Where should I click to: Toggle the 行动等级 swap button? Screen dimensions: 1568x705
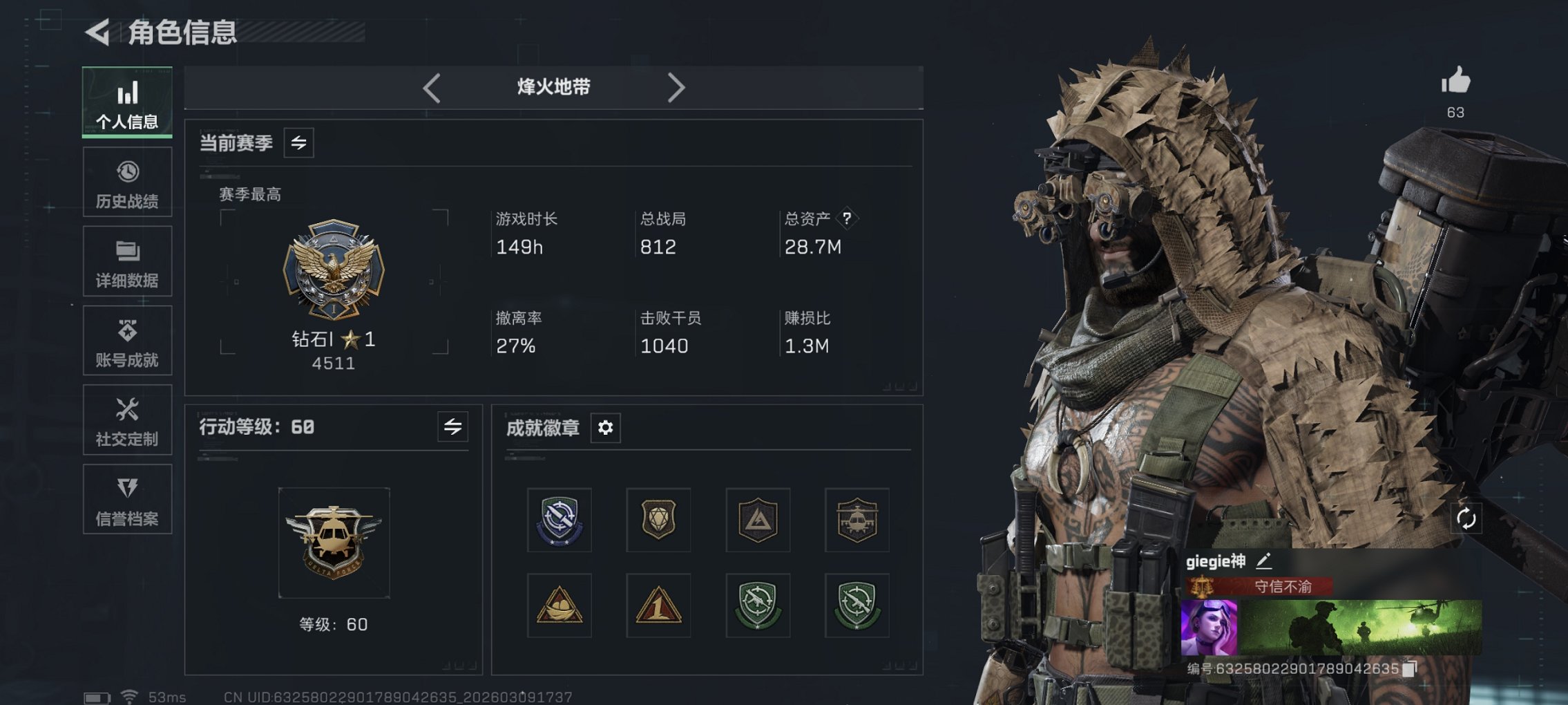[x=452, y=427]
